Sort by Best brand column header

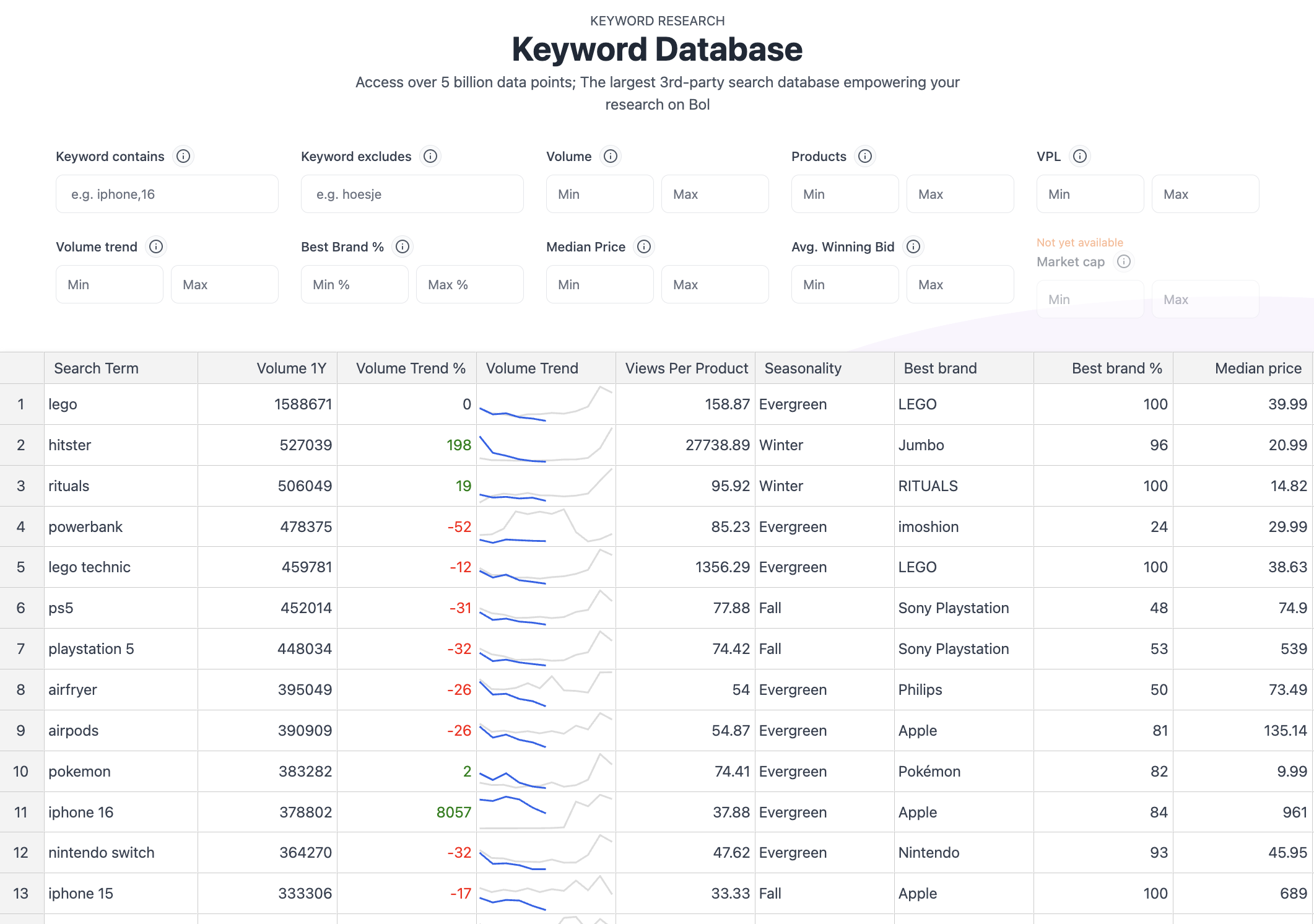coord(964,368)
